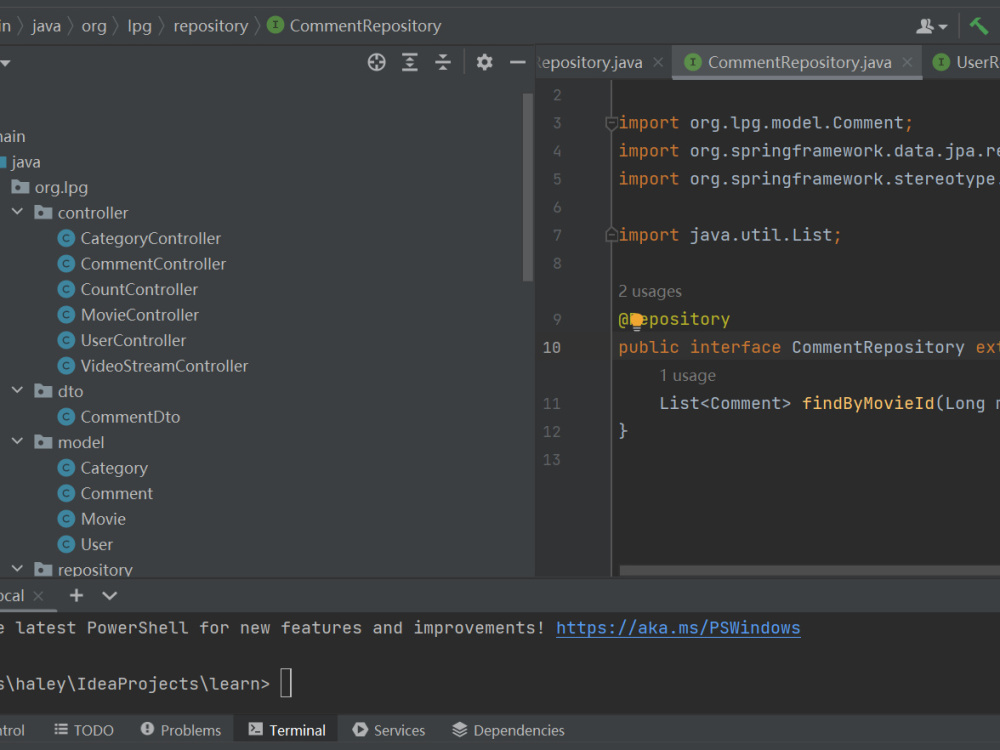Click the terminal command prompt input
1000x750 pixels.
tap(286, 683)
